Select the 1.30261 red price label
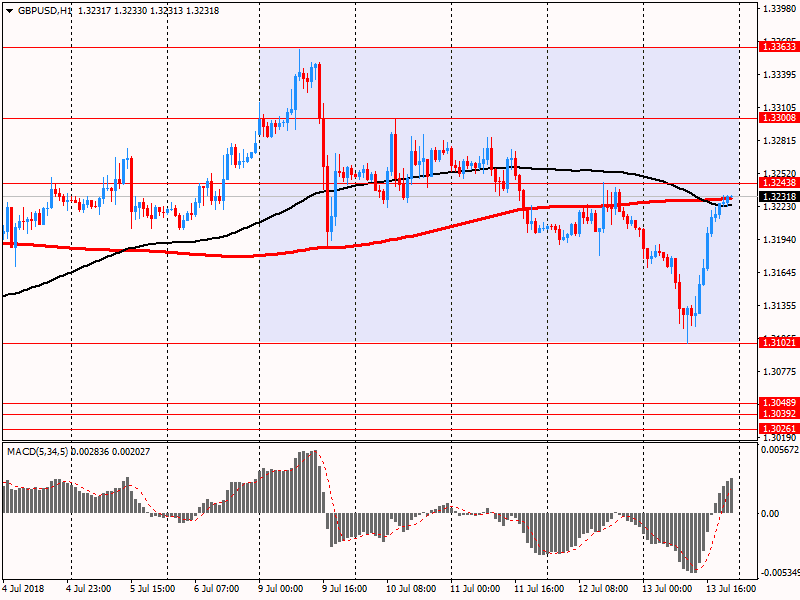The height and width of the screenshot is (600, 800). (778, 429)
